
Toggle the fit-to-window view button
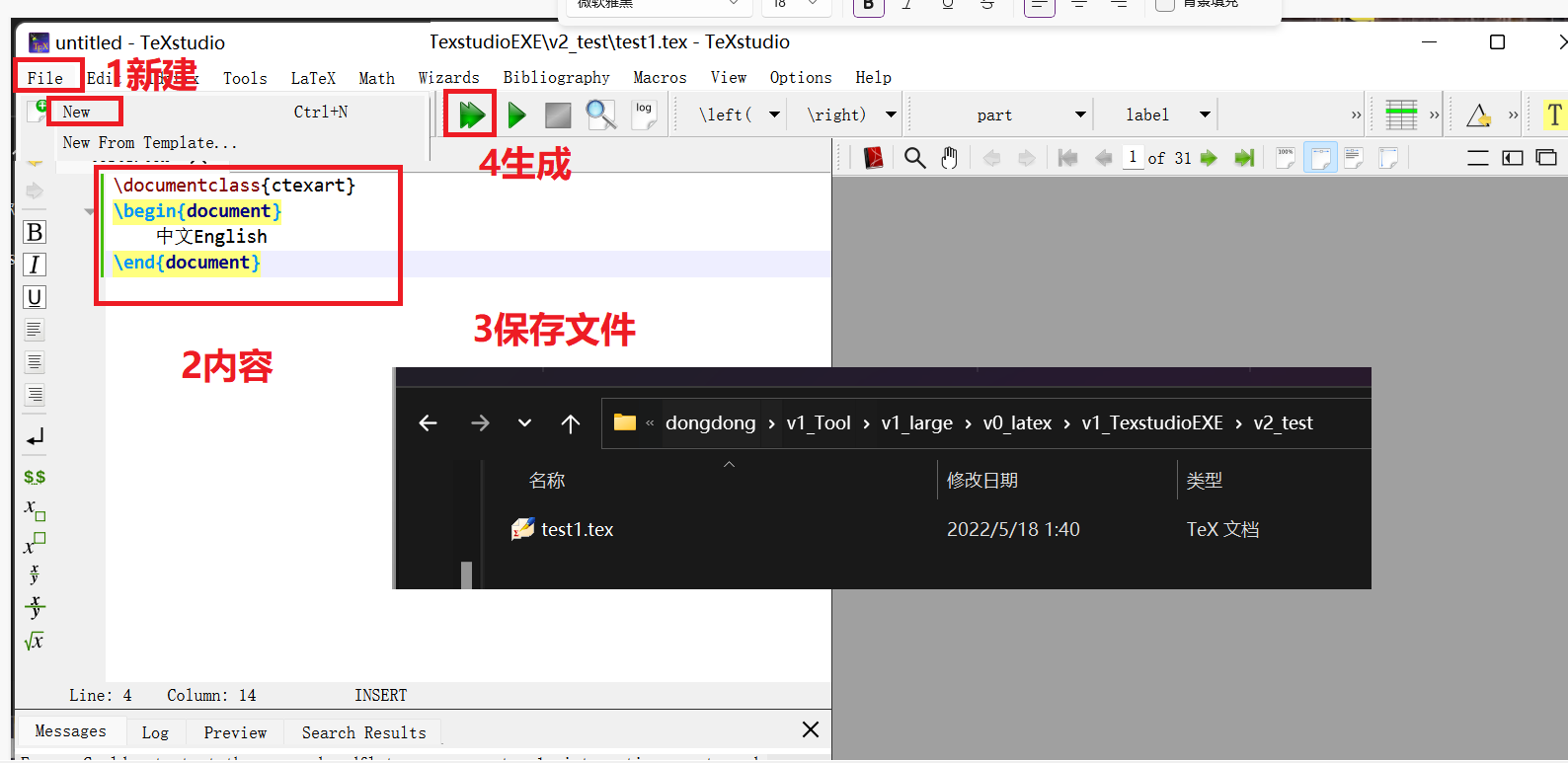[x=1387, y=158]
